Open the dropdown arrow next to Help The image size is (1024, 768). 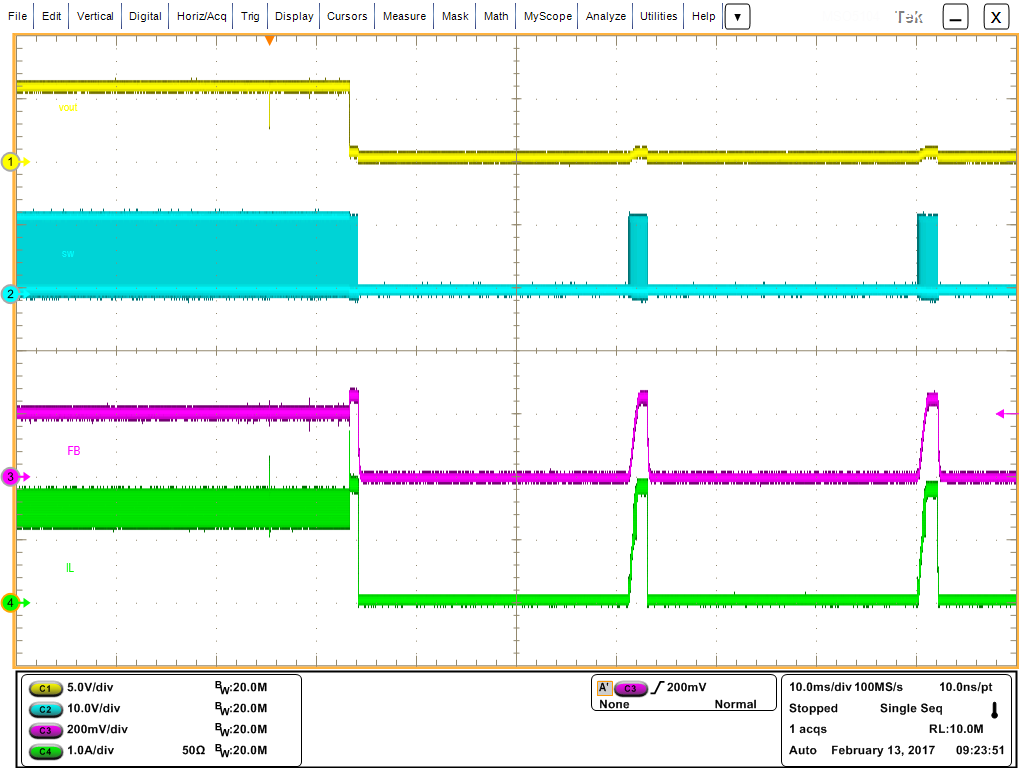(x=736, y=16)
